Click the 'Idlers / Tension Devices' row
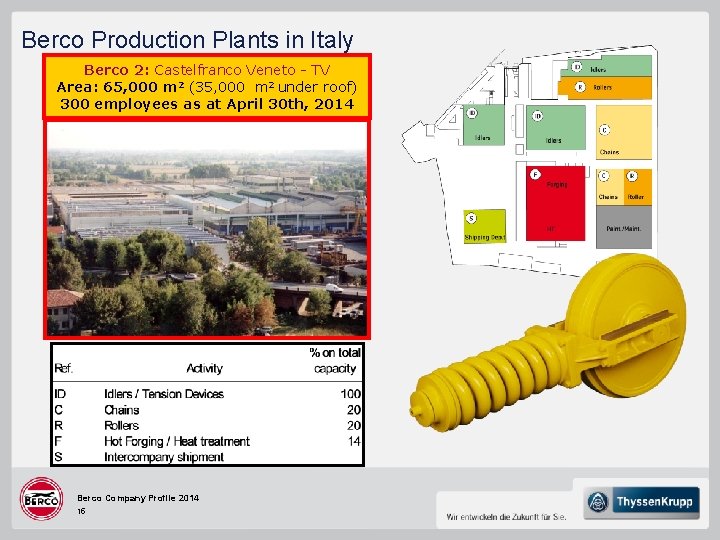Image resolution: width=720 pixels, height=540 pixels. pyautogui.click(x=208, y=394)
